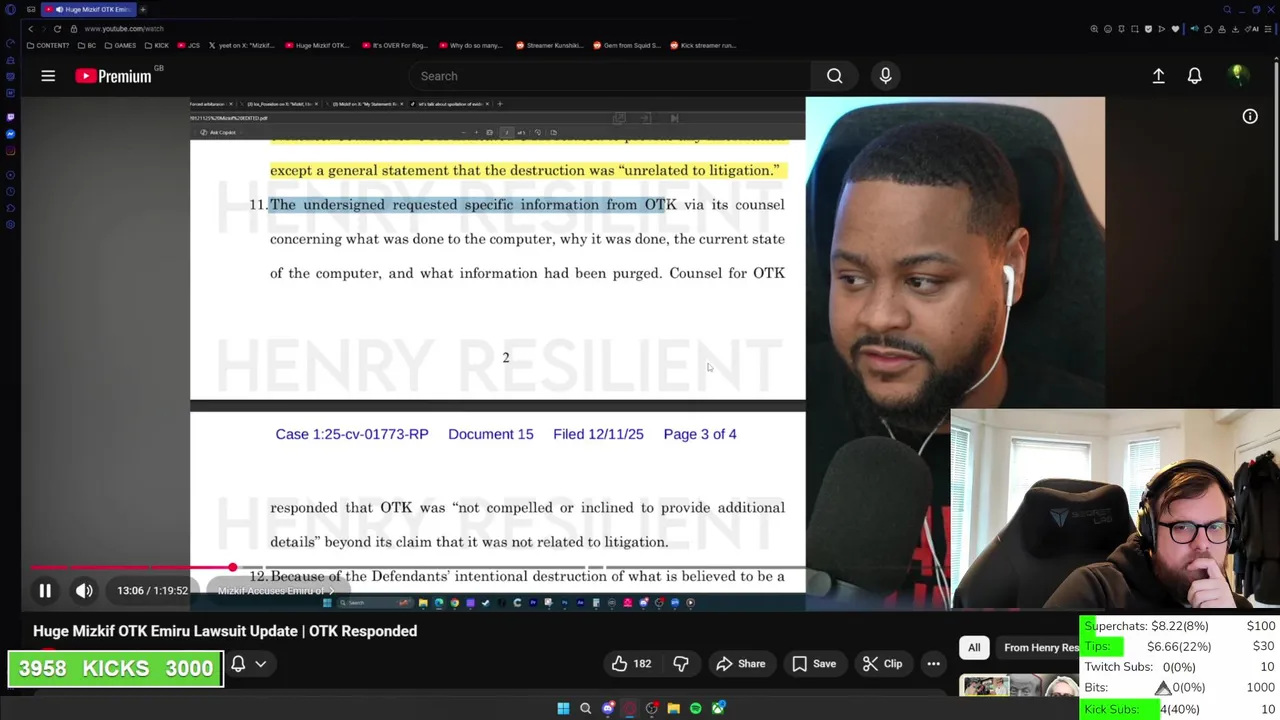This screenshot has height=720, width=1280.
Task: Create a Clip of the video
Action: tap(882, 664)
